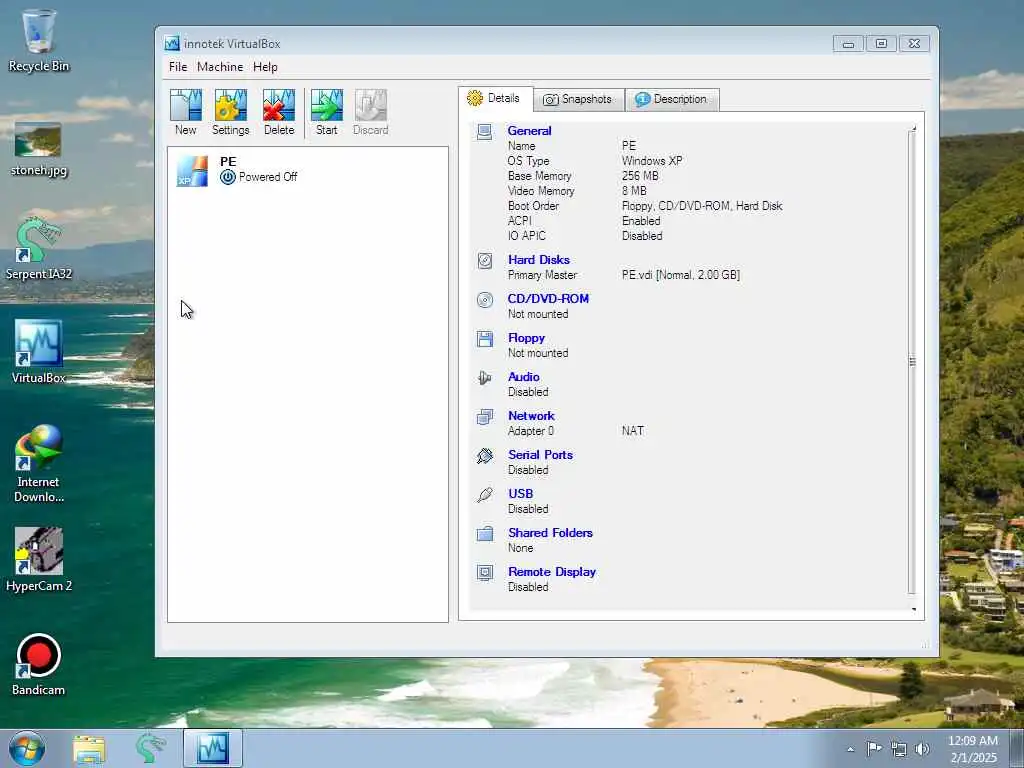Viewport: 1024px width, 768px height.
Task: Click the VirtualBox desktop shortcut
Action: pos(39,351)
